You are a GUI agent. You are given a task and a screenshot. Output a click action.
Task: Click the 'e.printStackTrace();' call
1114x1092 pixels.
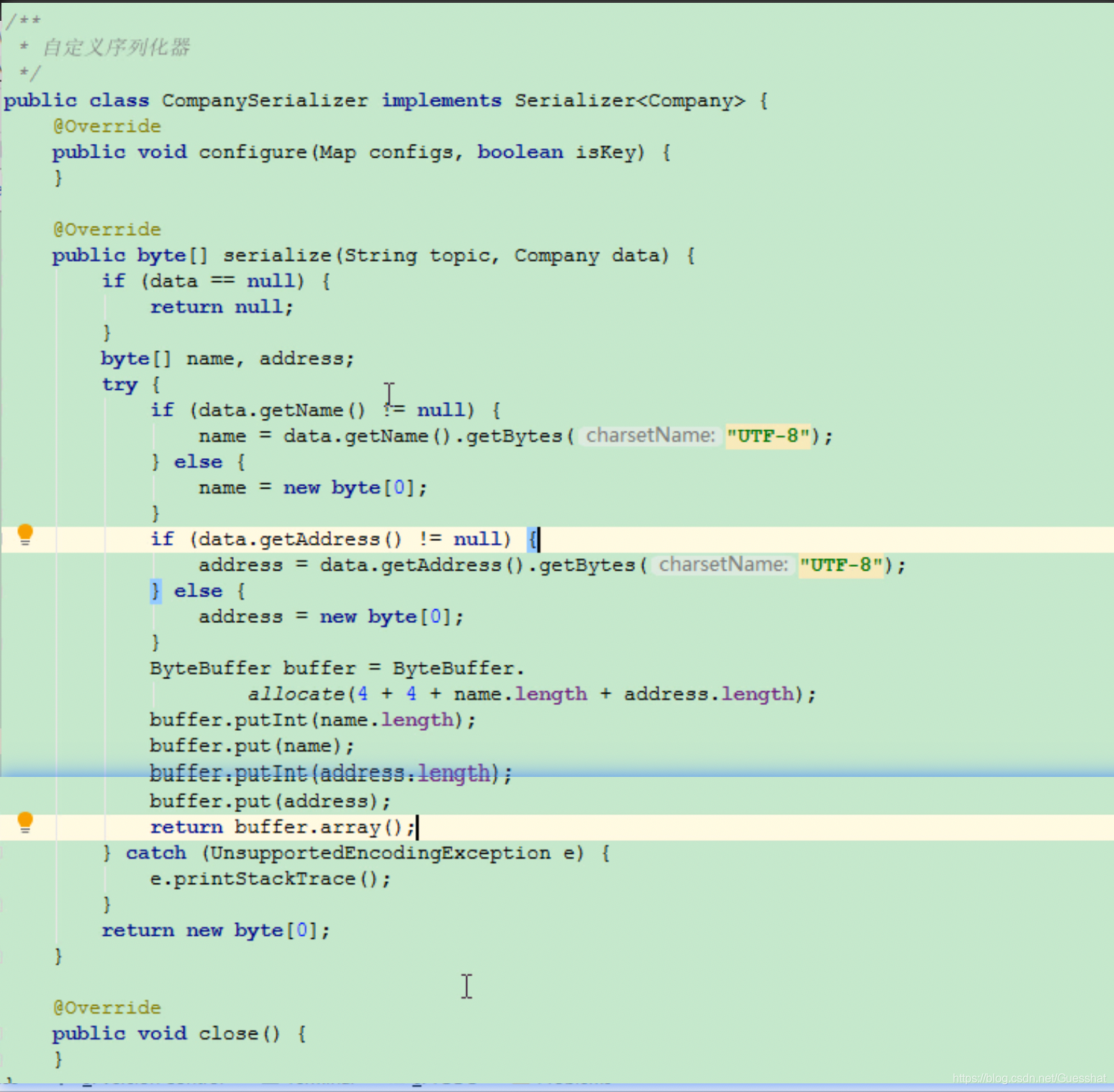(270, 878)
